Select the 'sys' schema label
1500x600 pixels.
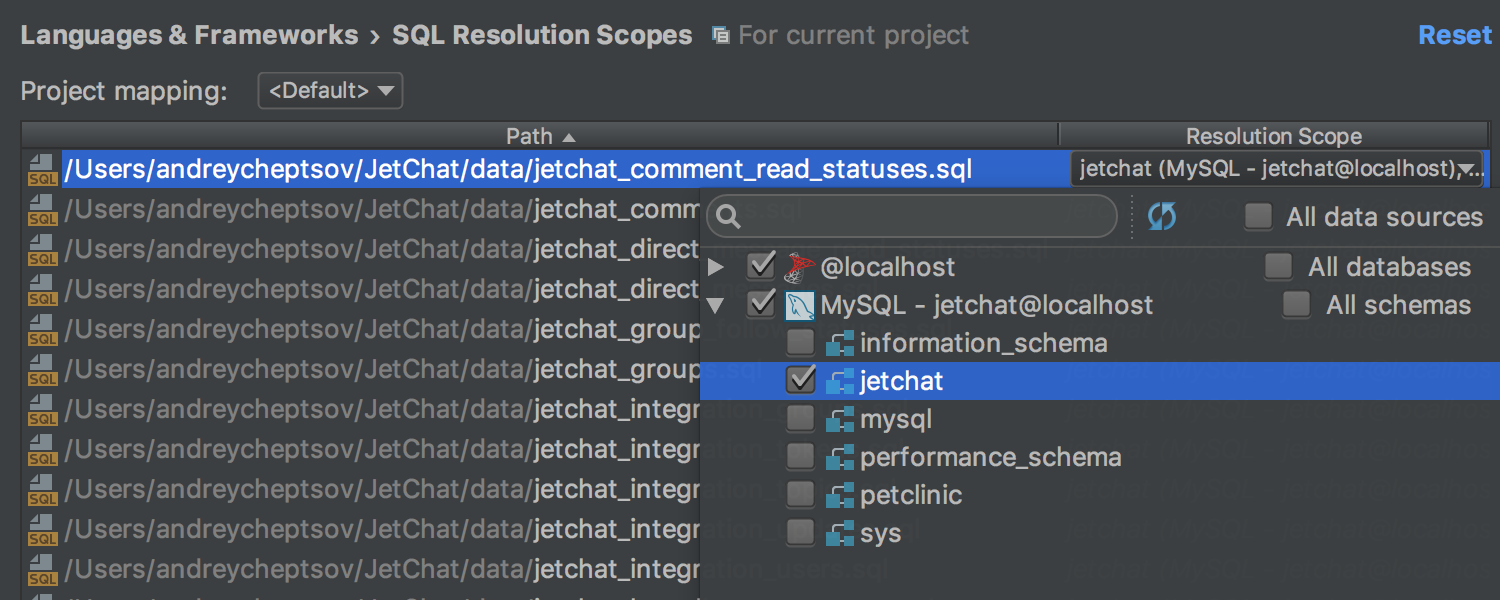coord(881,534)
